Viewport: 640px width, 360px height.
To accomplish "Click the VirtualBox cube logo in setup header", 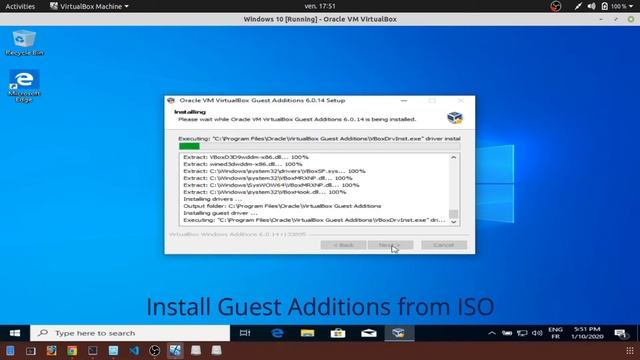I will pos(454,118).
